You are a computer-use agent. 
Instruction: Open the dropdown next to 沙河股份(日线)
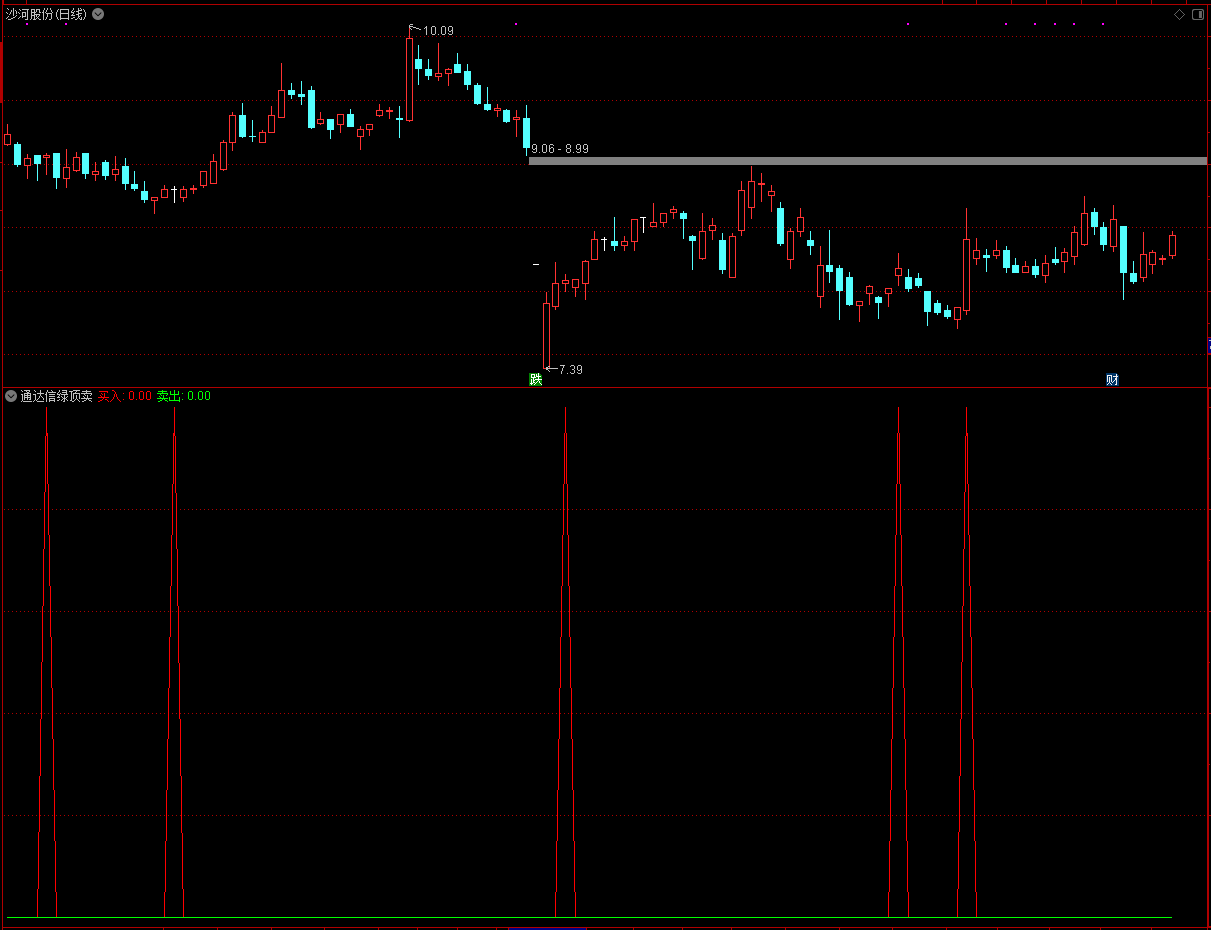coord(98,15)
